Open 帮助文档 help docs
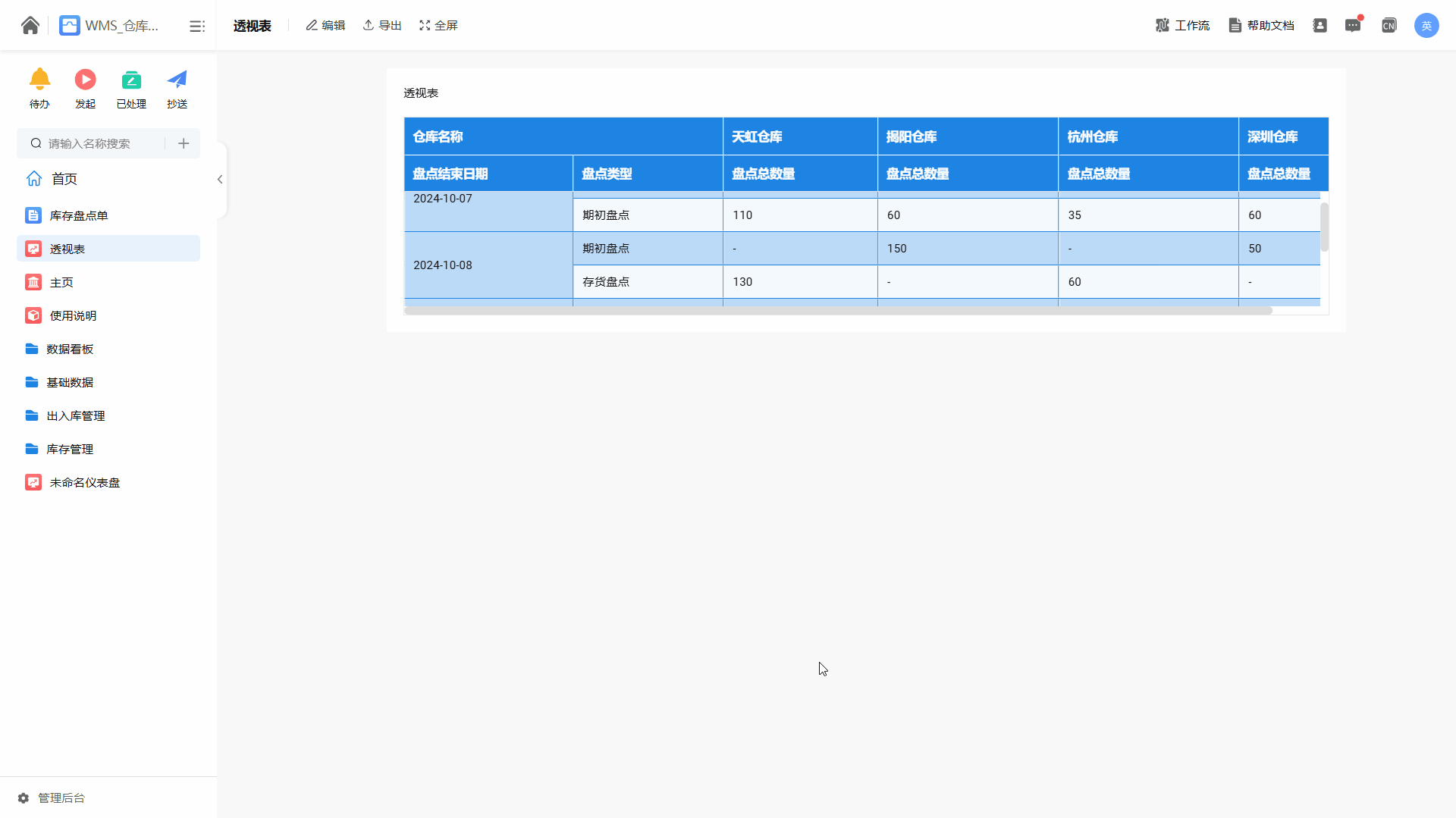 click(1261, 26)
